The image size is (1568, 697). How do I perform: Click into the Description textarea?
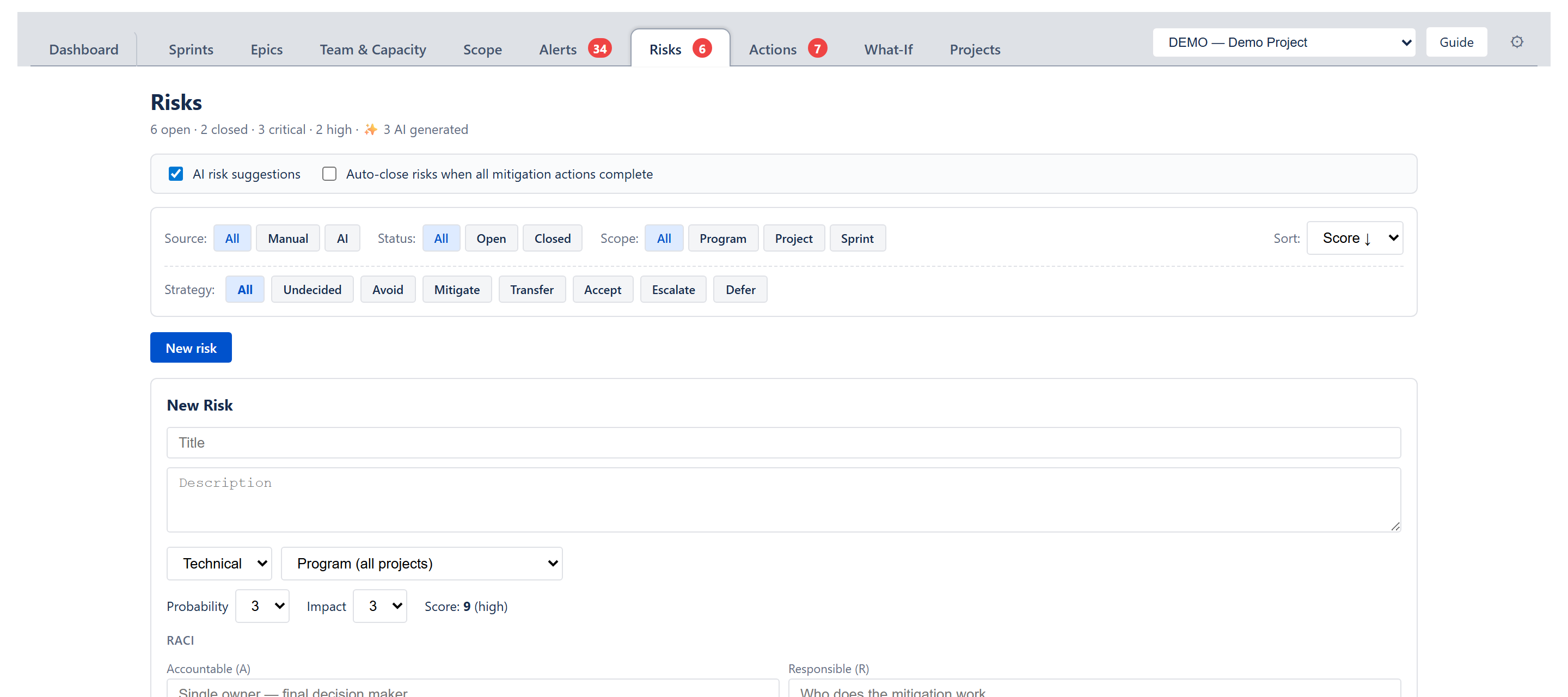783,500
